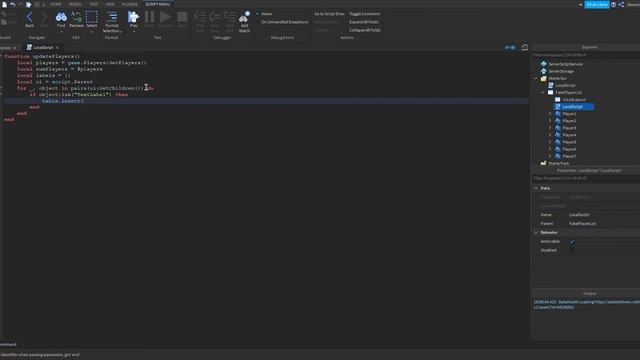Click the share icon at top right
Image resolution: width=640 pixels, height=360 pixels.
click(x=621, y=4)
